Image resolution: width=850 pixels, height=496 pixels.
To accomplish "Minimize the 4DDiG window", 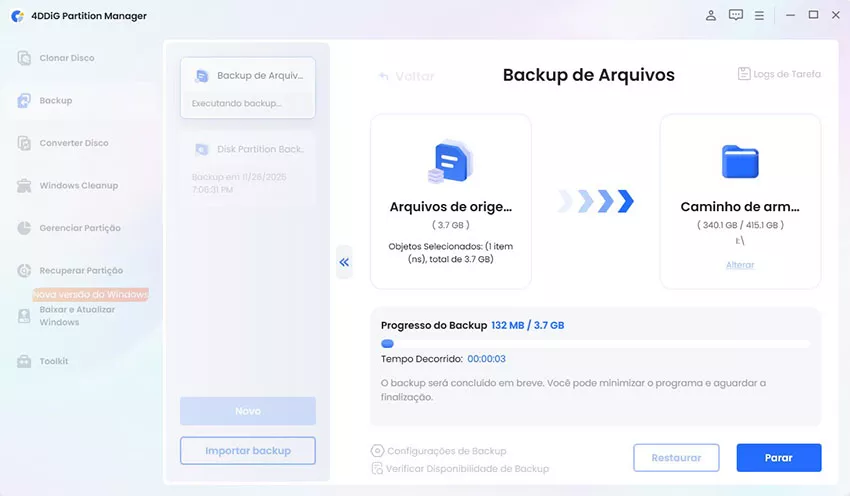I will [790, 15].
